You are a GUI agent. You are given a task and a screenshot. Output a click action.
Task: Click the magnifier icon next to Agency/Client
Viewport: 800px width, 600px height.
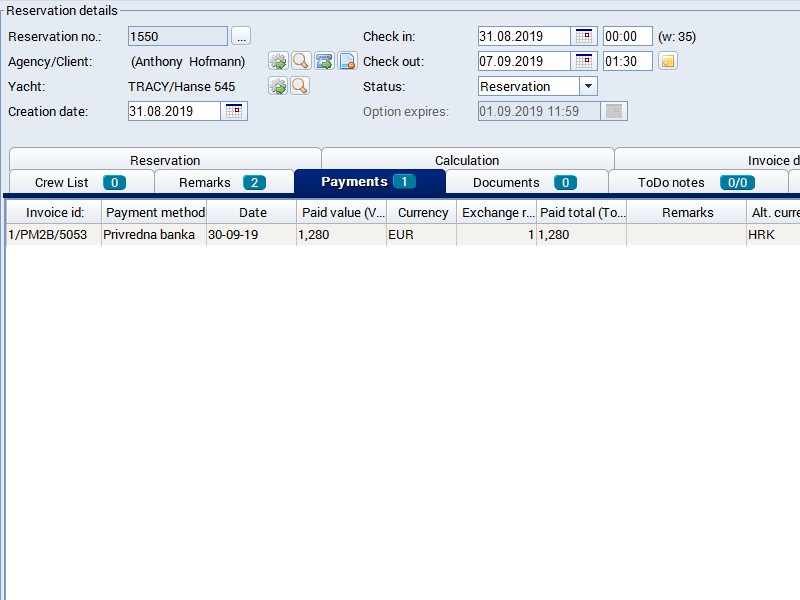click(x=300, y=62)
